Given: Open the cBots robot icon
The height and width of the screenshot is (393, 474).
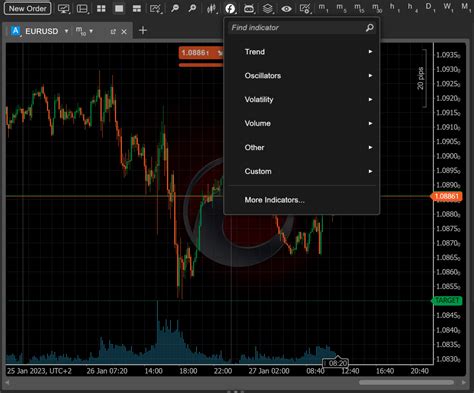Looking at the screenshot, I should pyautogui.click(x=249, y=8).
